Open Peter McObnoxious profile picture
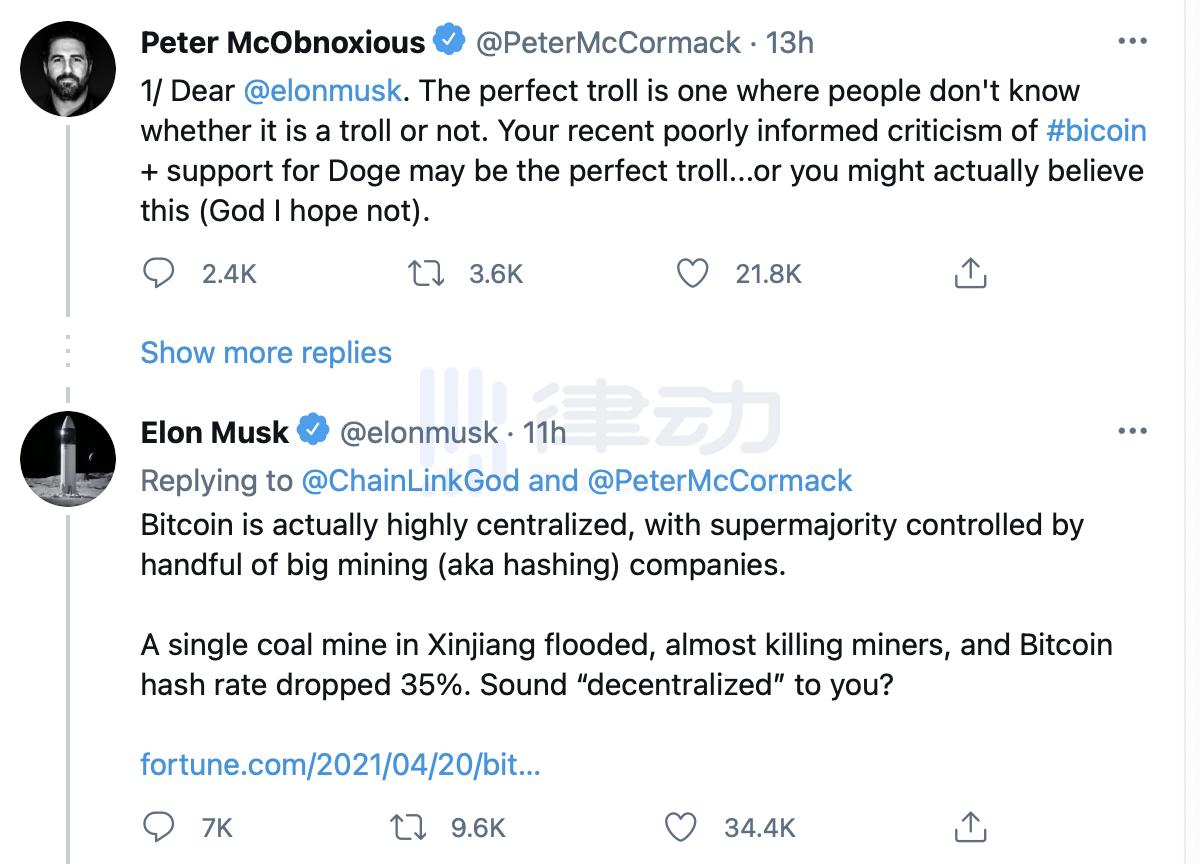 pyautogui.click(x=66, y=68)
